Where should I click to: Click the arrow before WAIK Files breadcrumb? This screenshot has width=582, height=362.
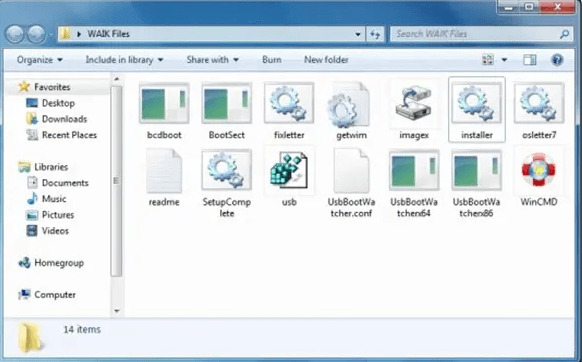click(x=79, y=34)
